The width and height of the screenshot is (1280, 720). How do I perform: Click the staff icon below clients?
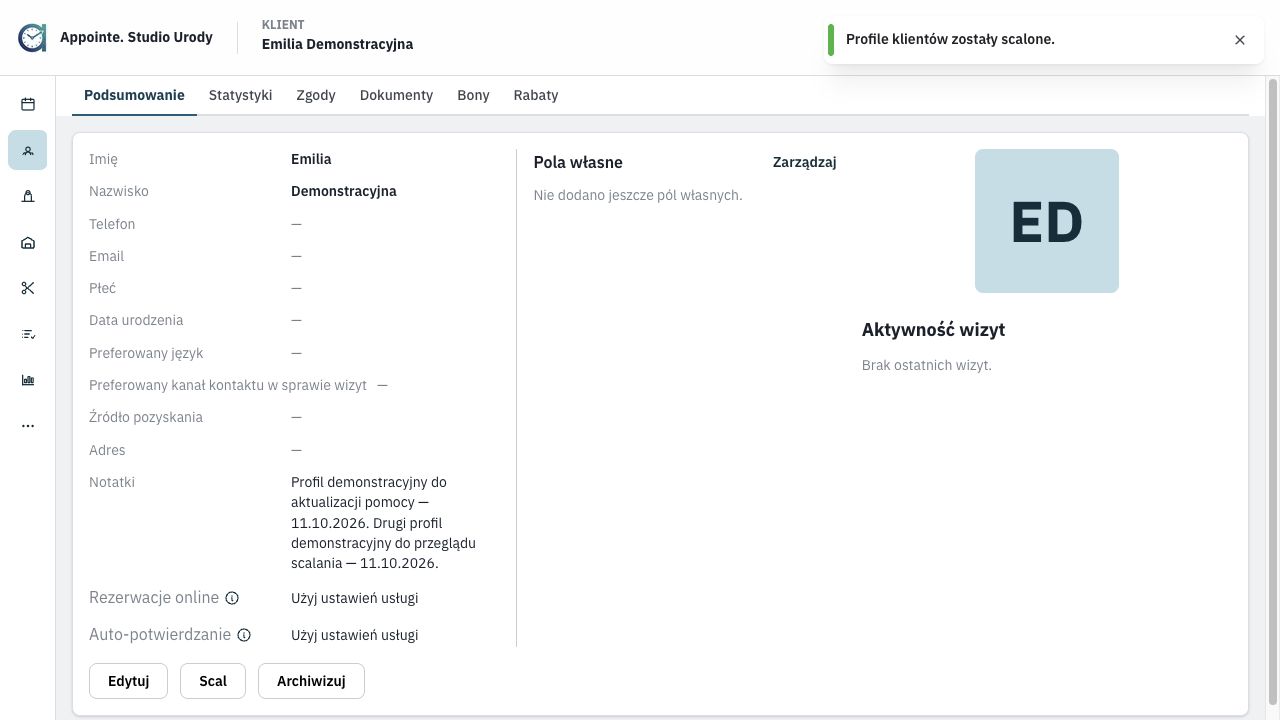pyautogui.click(x=28, y=197)
